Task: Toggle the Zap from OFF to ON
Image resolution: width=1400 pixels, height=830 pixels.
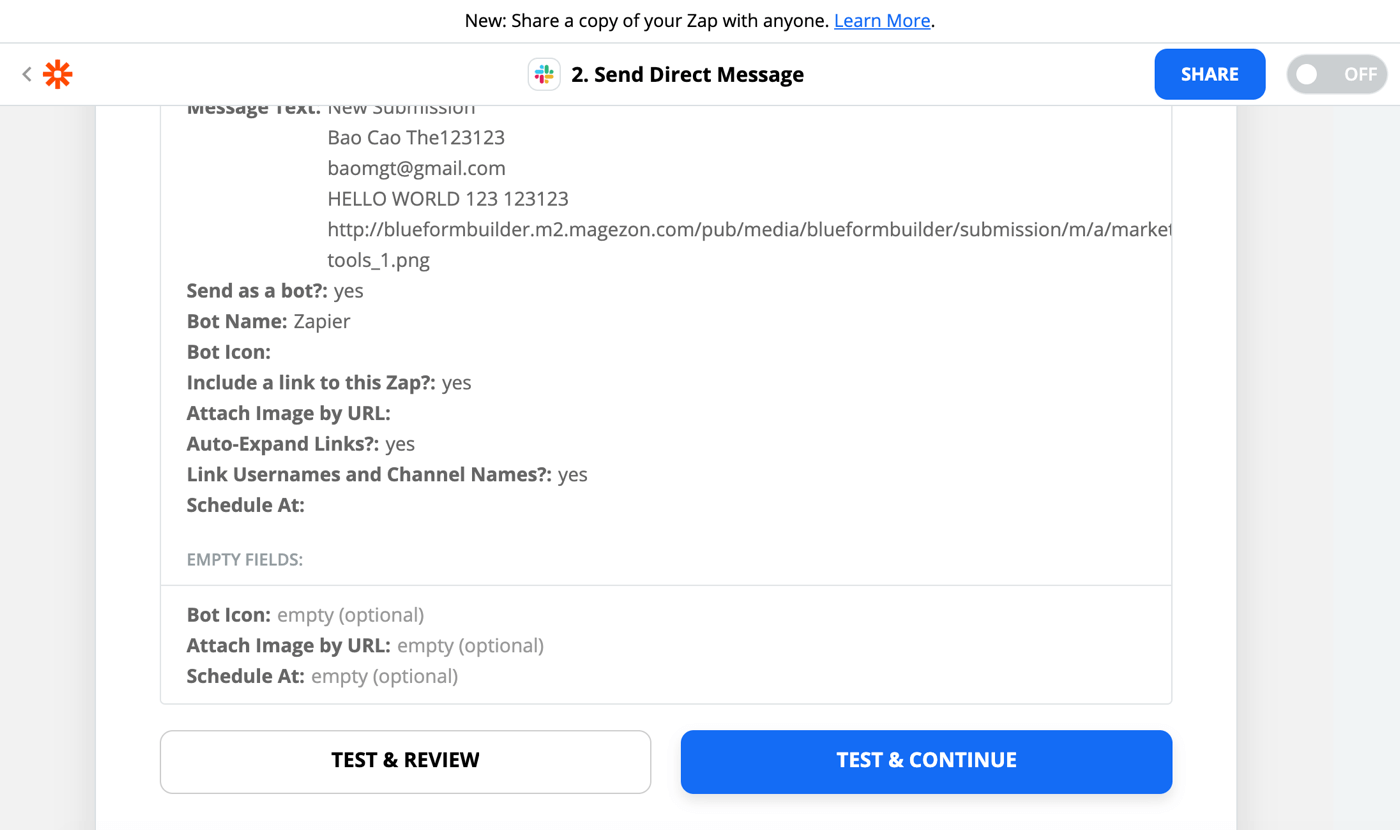Action: click(1336, 73)
